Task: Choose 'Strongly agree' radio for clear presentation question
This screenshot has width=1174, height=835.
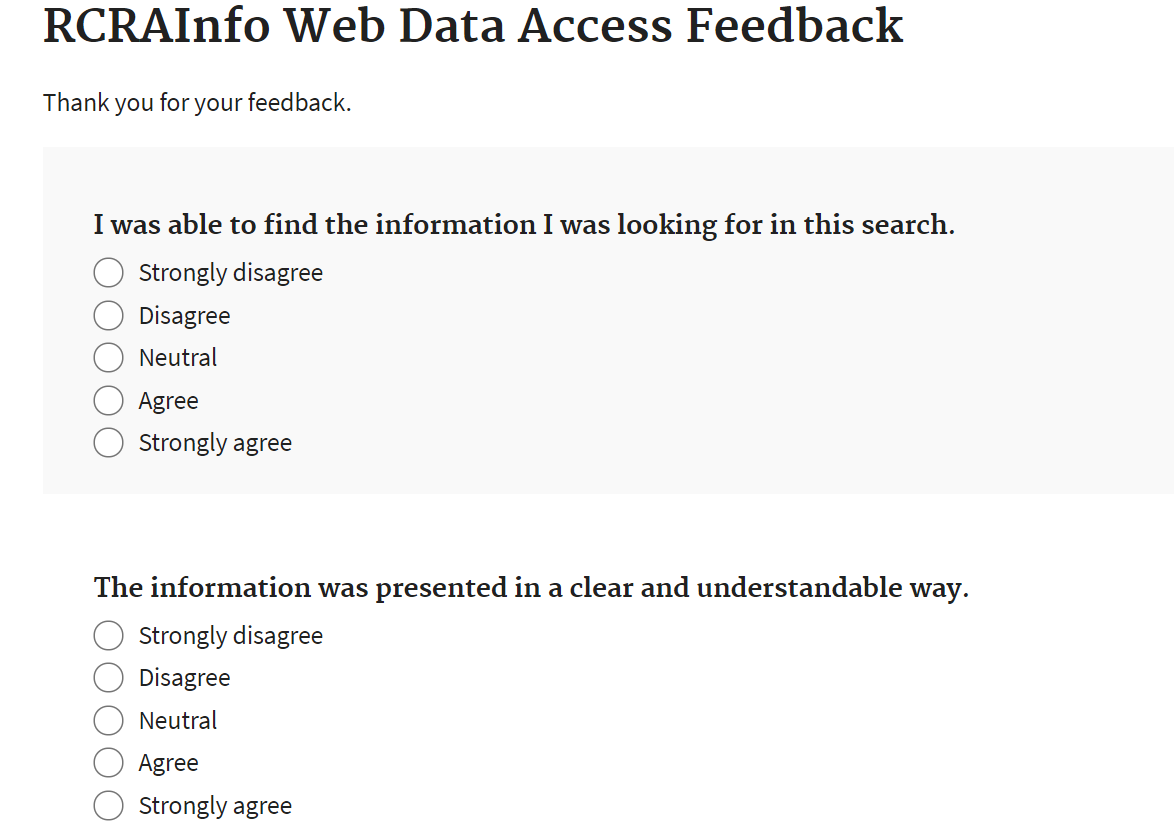Action: point(108,805)
